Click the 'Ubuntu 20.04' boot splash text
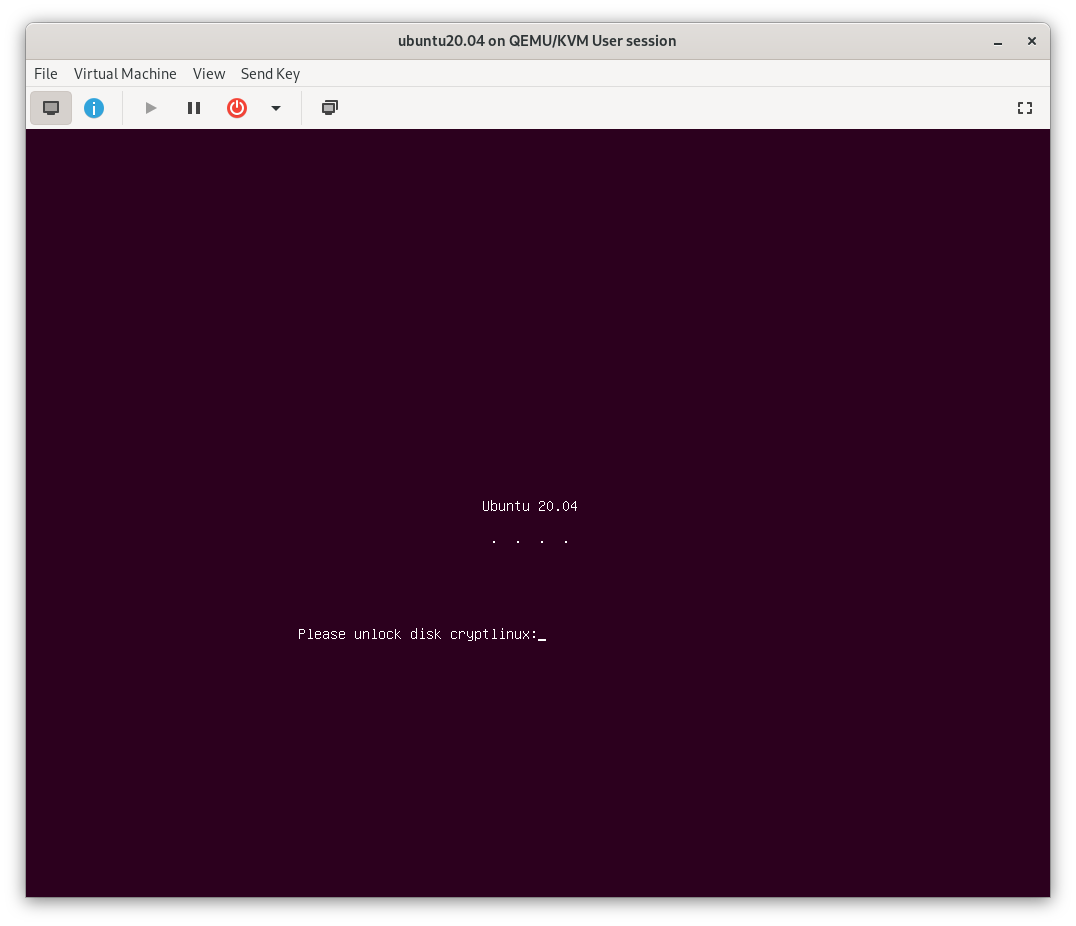Viewport: 1076px width, 926px height. (x=529, y=506)
